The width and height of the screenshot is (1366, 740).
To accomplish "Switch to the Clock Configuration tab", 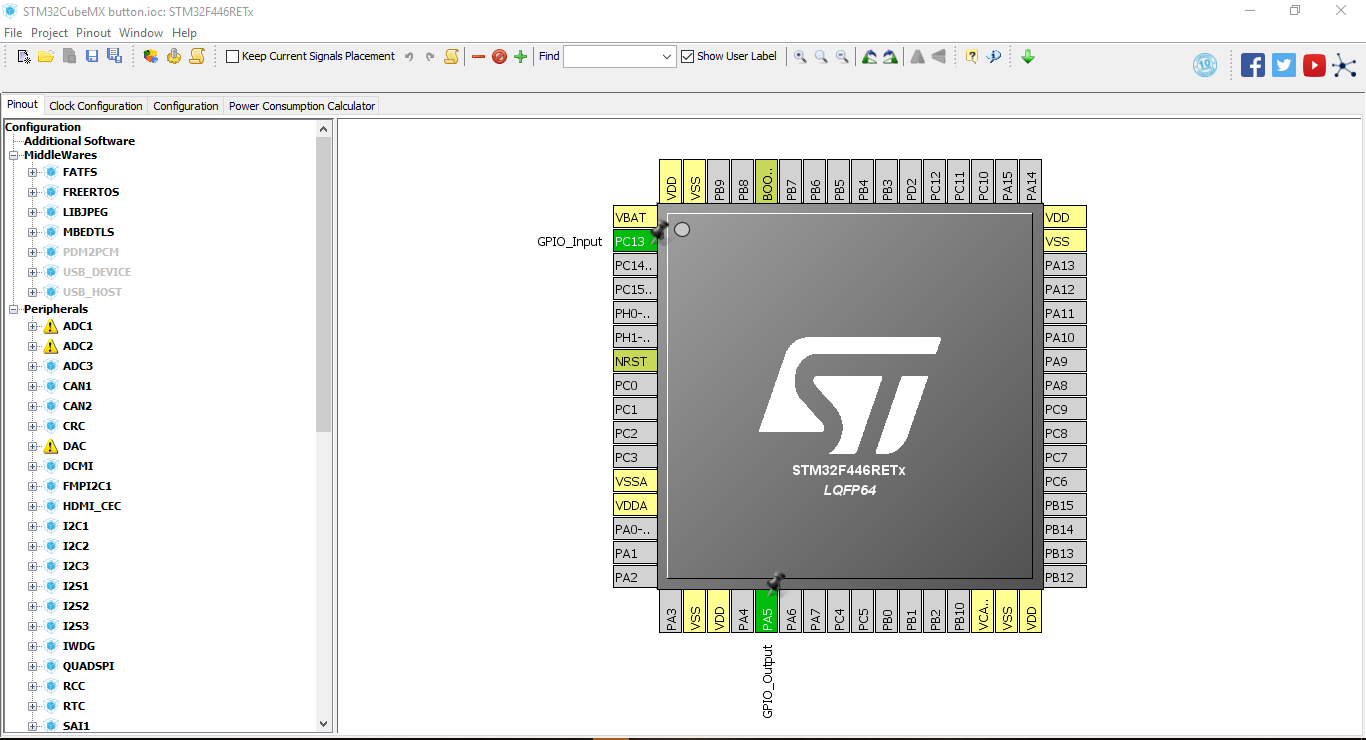I will (95, 105).
